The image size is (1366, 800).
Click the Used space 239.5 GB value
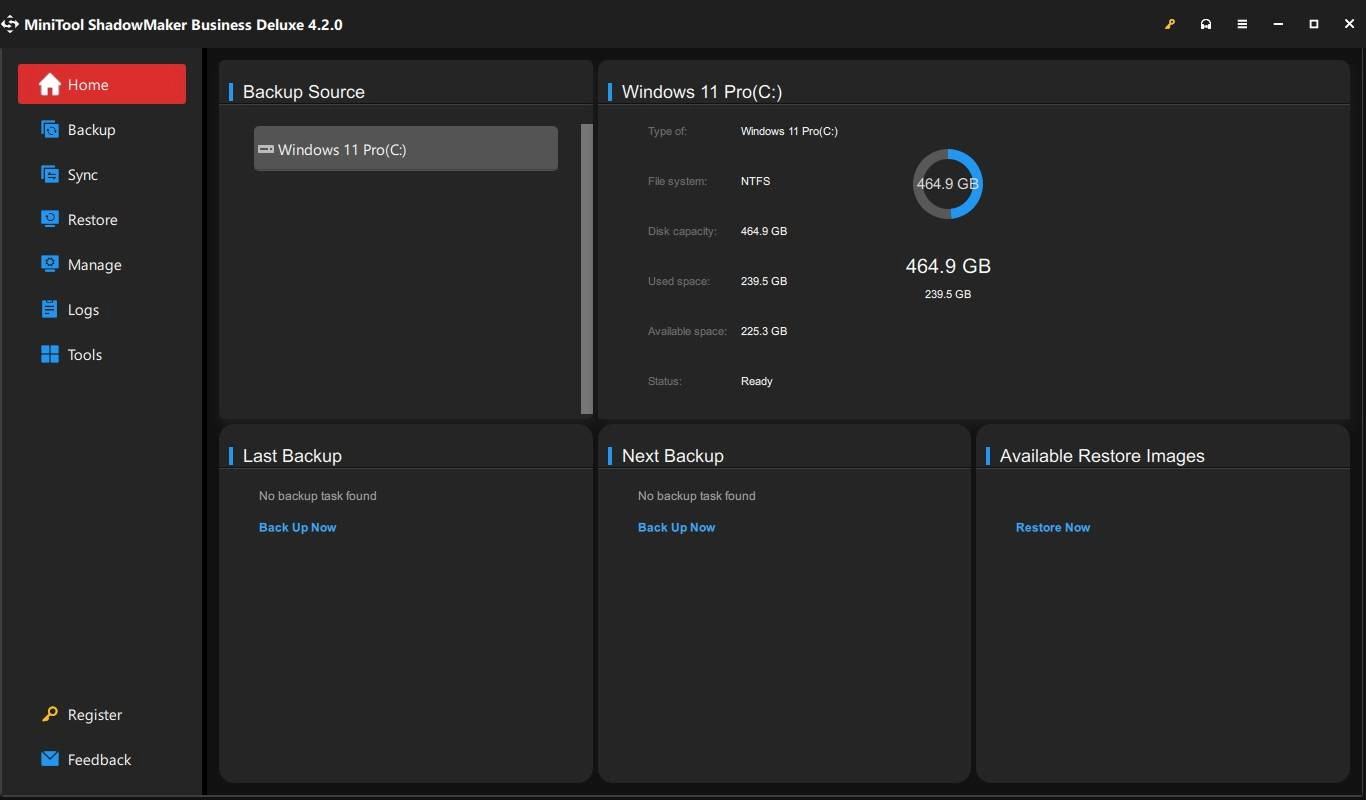(x=764, y=281)
